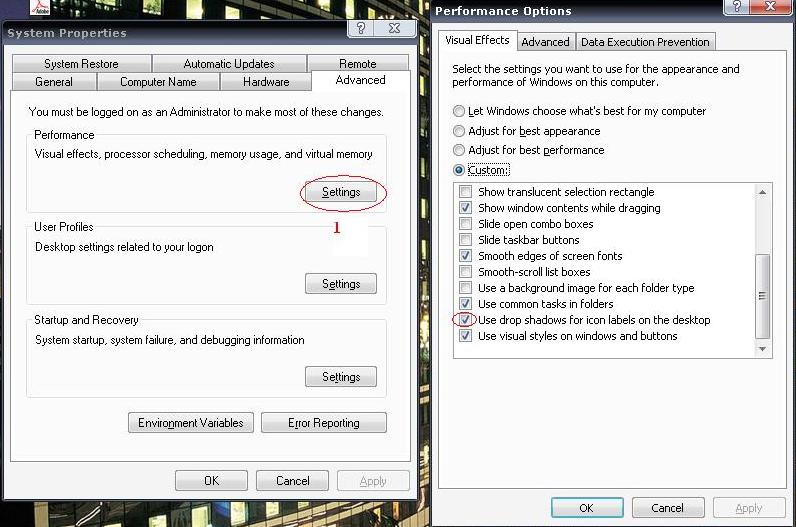The width and height of the screenshot is (796, 527).
Task: Click the visual effects list scrollbar thumb
Action: pyautogui.click(x=763, y=295)
